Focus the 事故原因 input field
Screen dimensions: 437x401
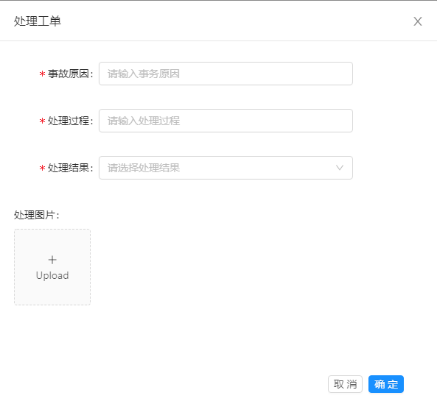point(226,74)
